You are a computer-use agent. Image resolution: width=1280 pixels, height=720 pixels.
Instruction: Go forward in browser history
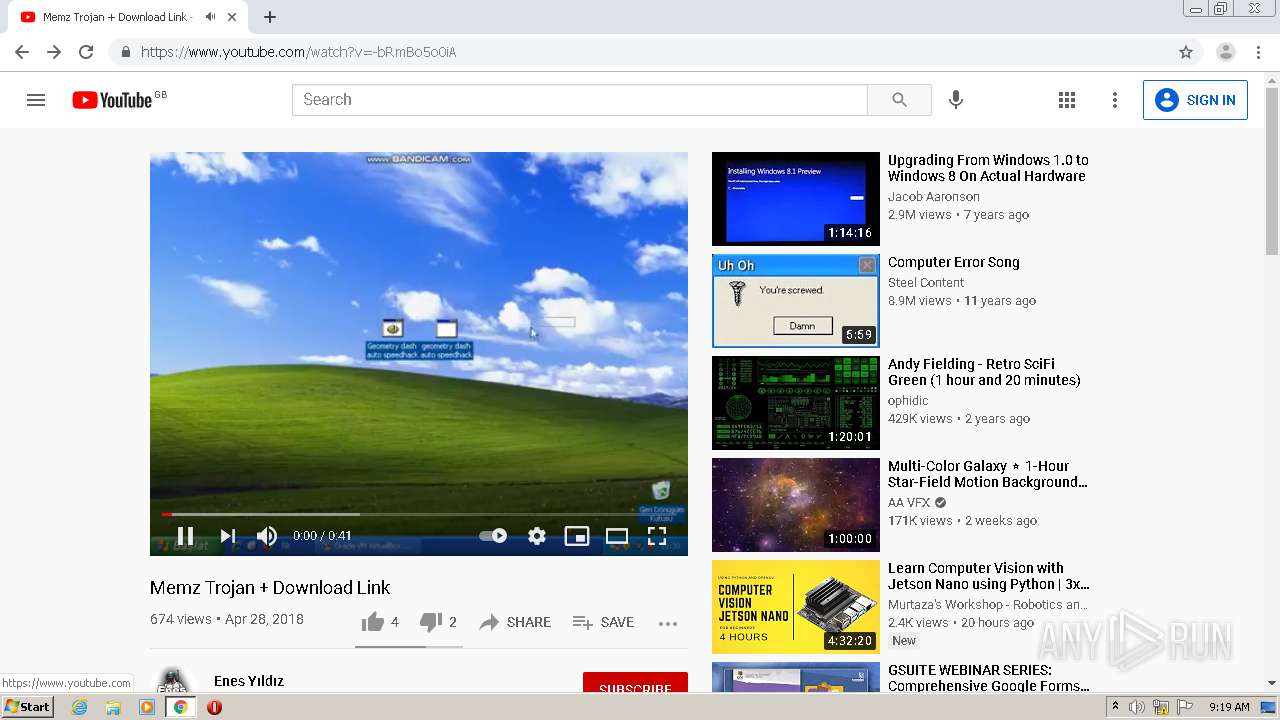click(54, 52)
